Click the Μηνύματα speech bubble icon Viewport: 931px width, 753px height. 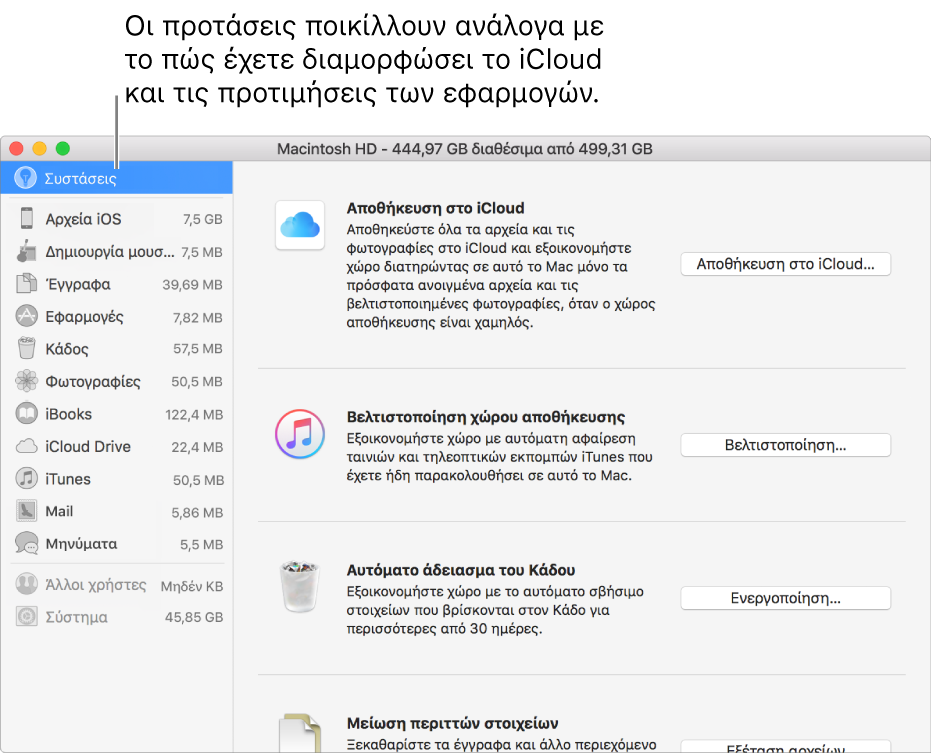[26, 543]
